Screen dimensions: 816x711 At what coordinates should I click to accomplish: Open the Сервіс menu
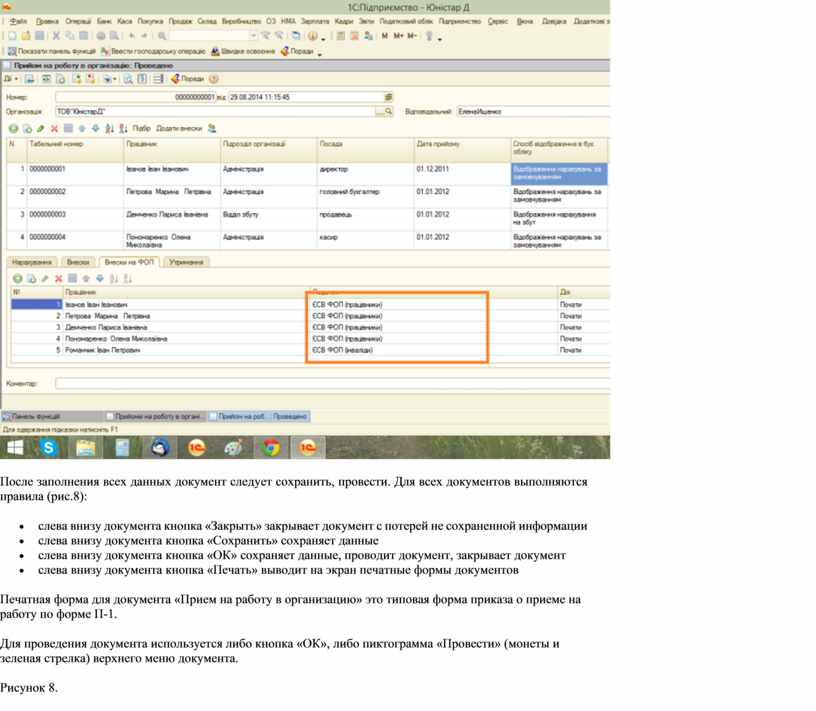pos(498,21)
